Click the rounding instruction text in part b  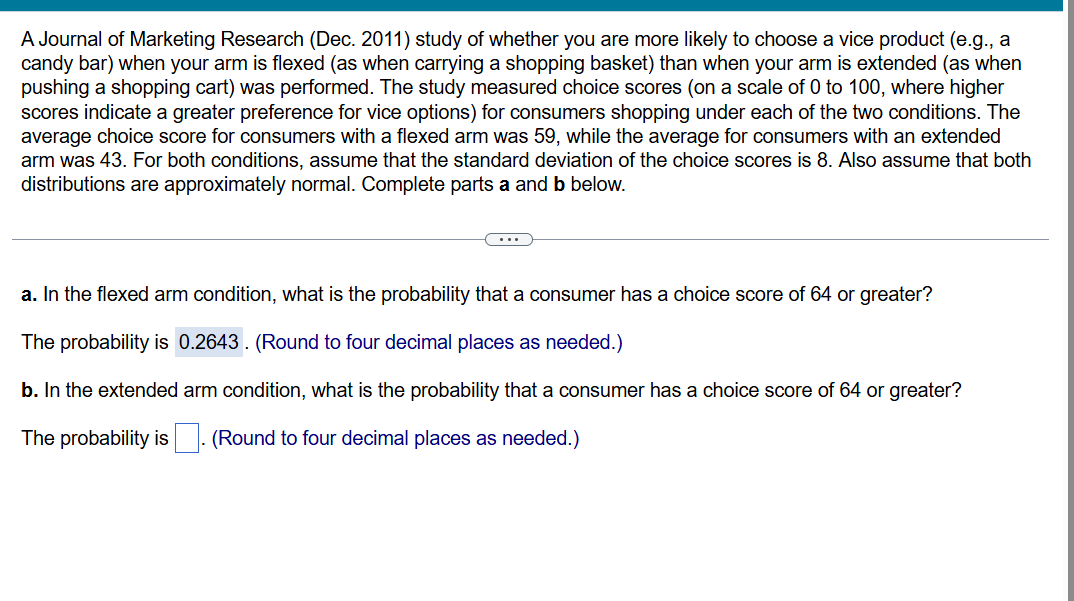[x=395, y=437]
